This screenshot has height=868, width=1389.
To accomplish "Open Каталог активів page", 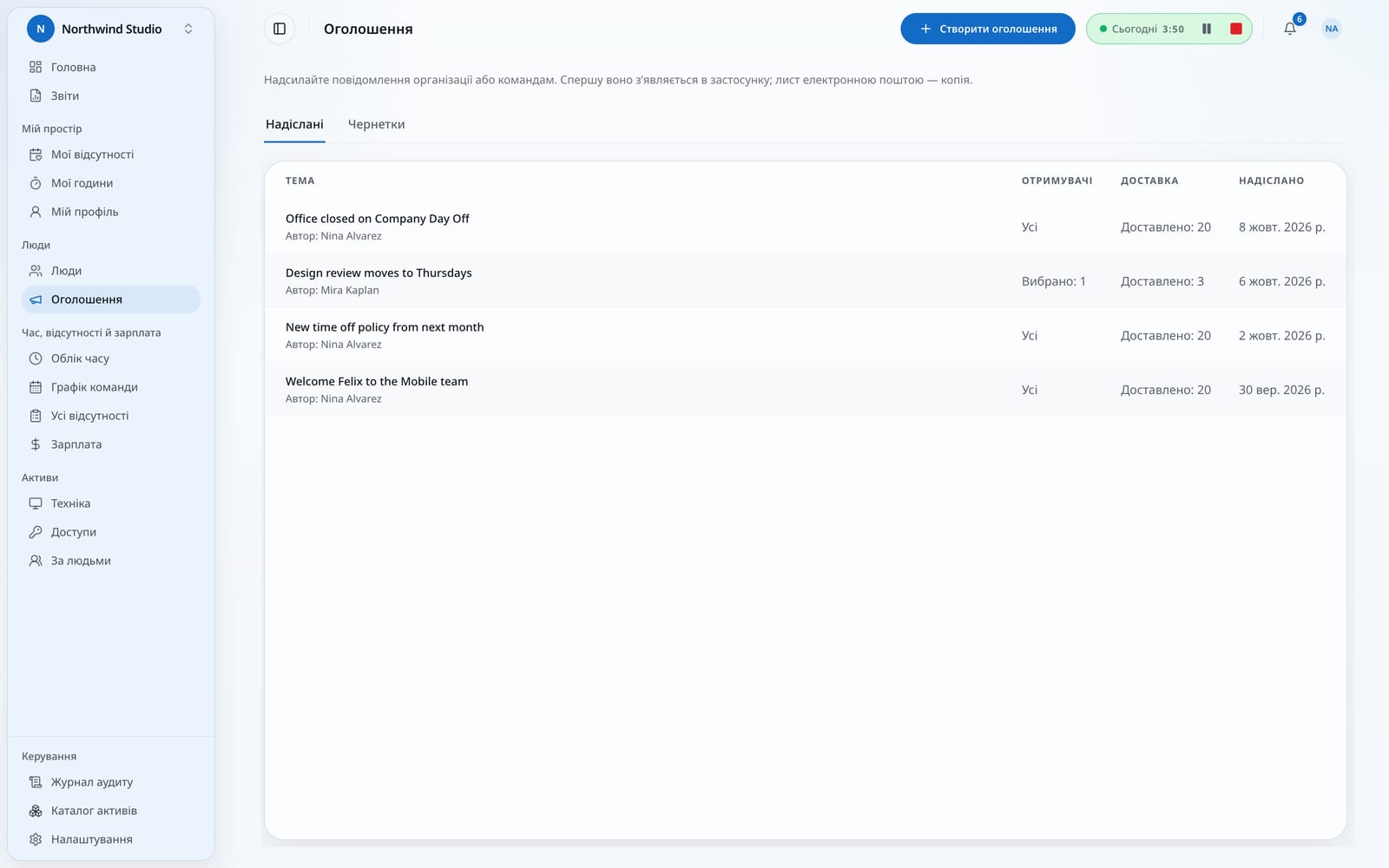I will (x=111, y=811).
